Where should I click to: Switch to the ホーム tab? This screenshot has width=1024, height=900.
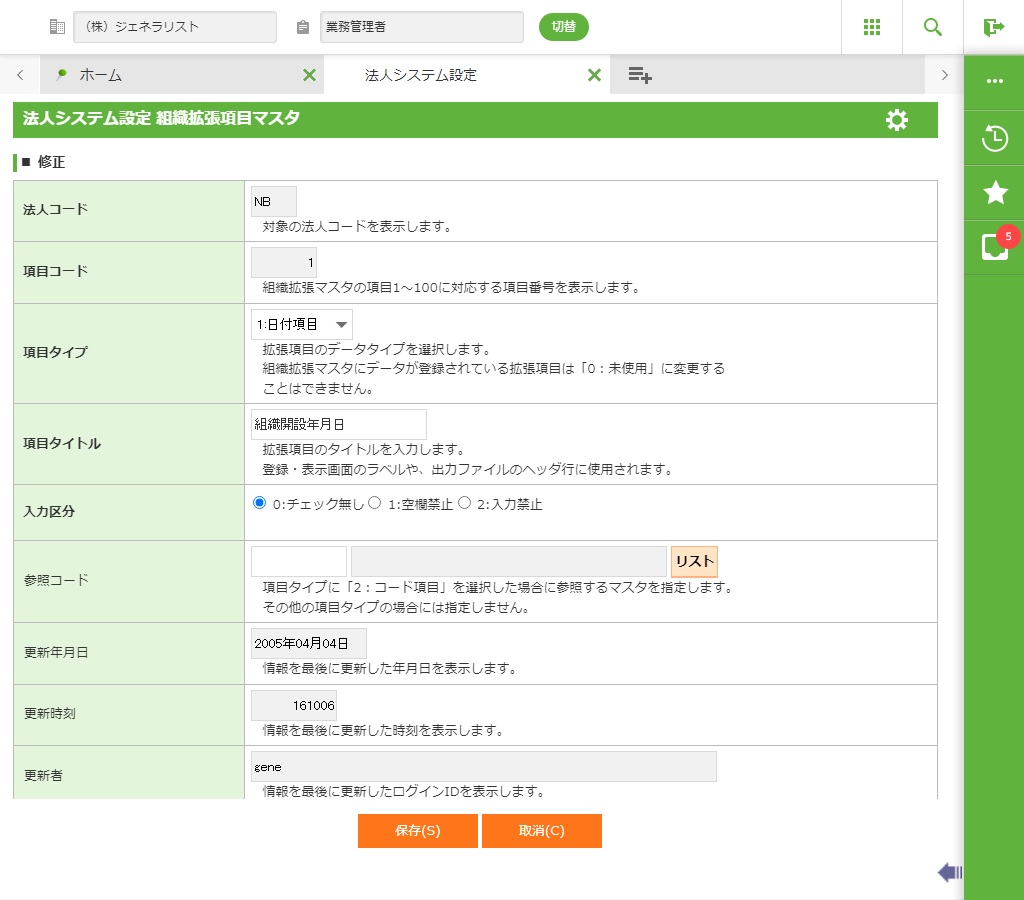(x=100, y=75)
